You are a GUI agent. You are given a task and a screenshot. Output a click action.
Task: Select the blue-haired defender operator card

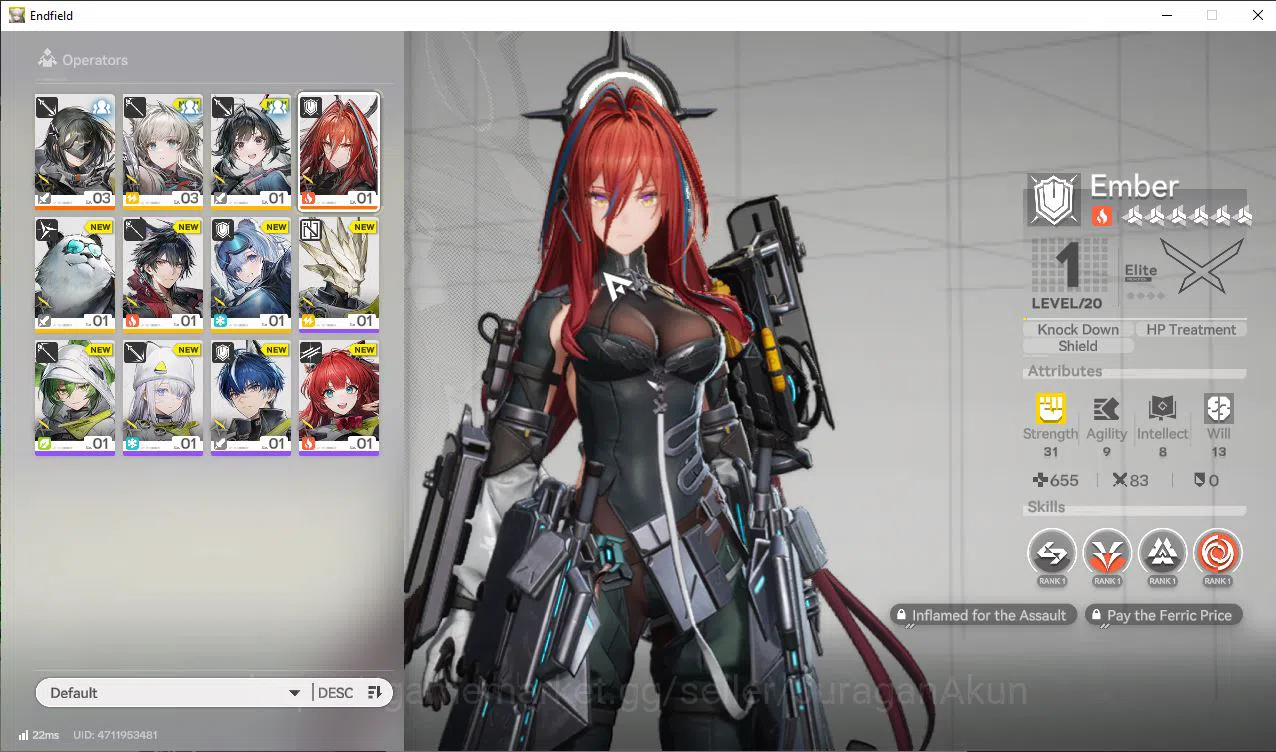click(x=251, y=398)
